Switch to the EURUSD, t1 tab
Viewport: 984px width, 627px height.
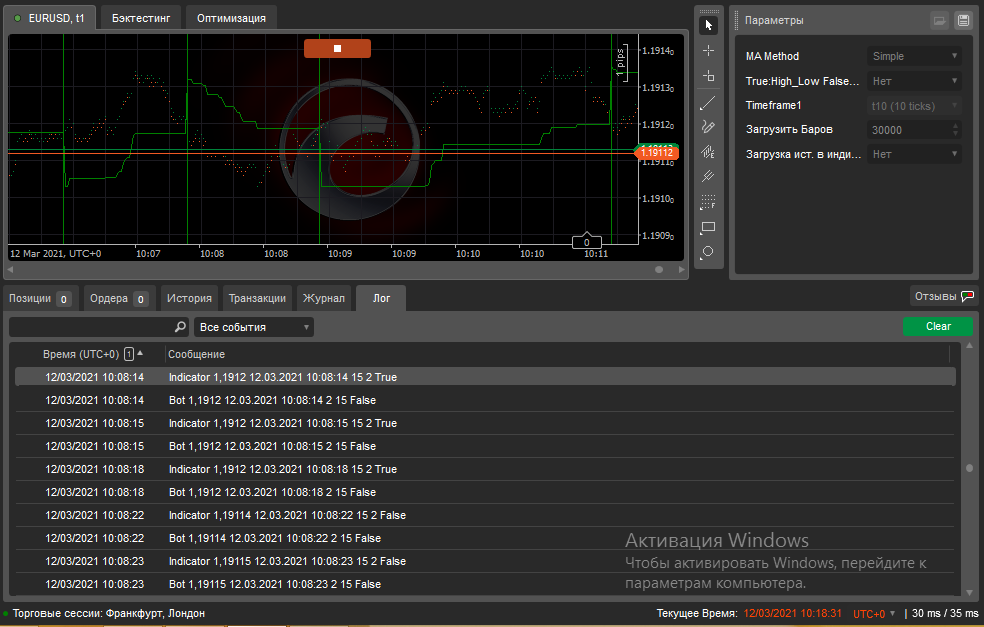click(50, 18)
